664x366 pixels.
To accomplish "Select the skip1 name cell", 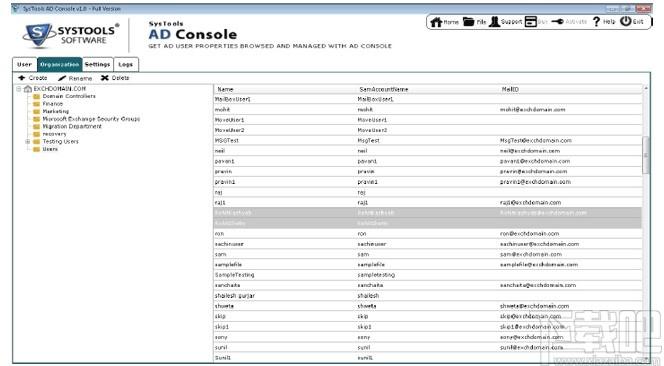I will [222, 327].
